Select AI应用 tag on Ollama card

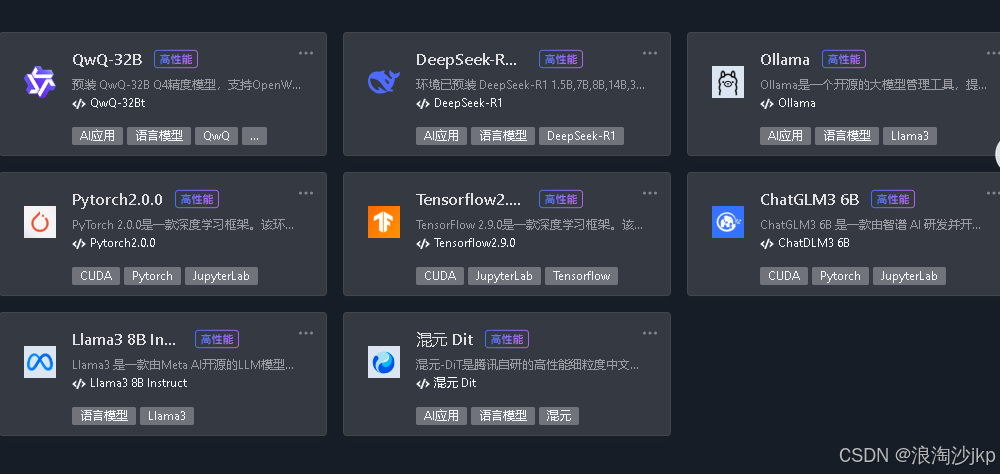click(786, 136)
